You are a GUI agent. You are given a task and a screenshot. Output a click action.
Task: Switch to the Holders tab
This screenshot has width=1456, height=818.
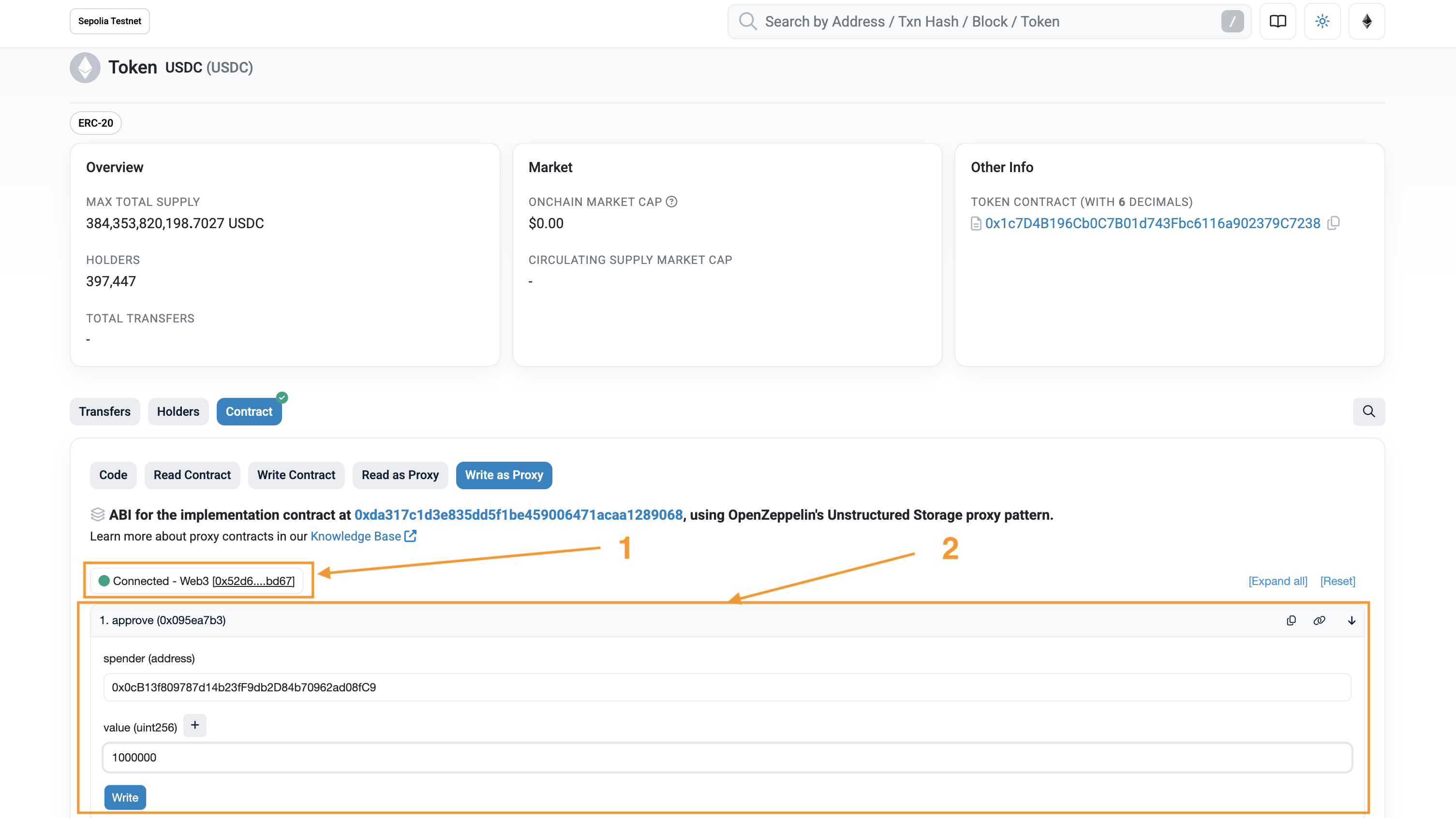[178, 411]
